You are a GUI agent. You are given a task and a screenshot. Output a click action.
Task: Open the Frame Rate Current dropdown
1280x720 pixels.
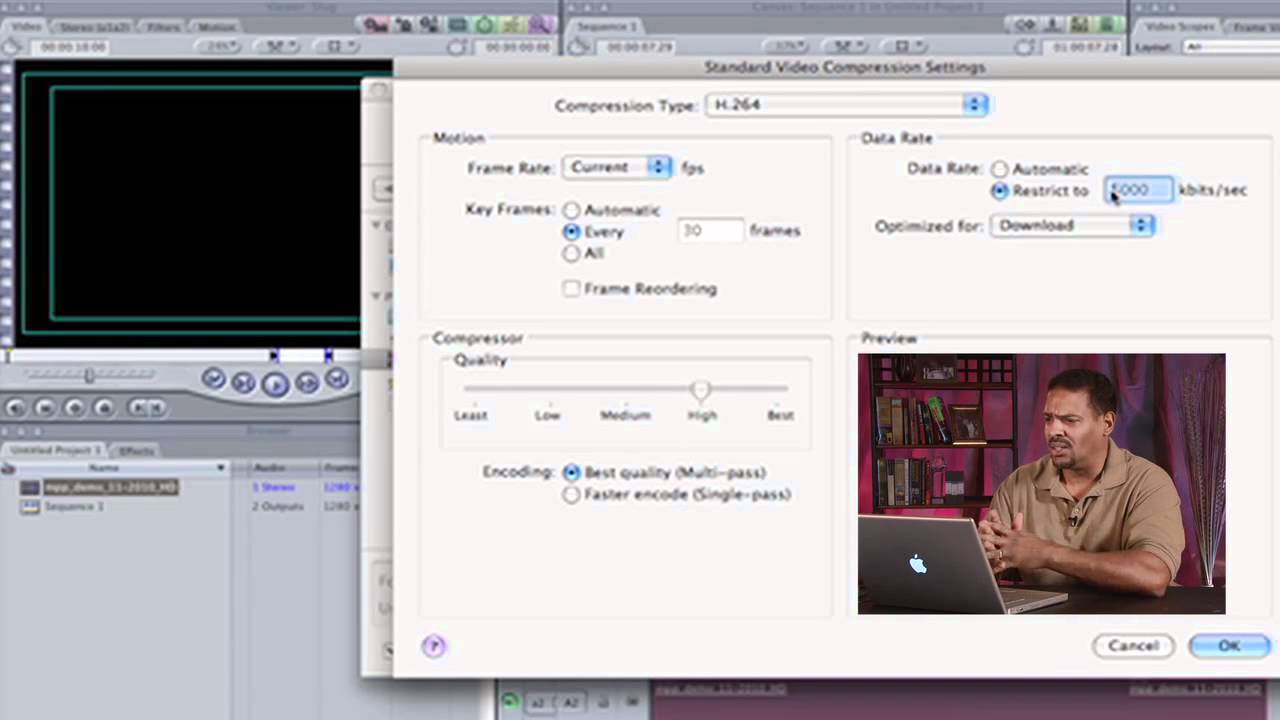coord(617,168)
